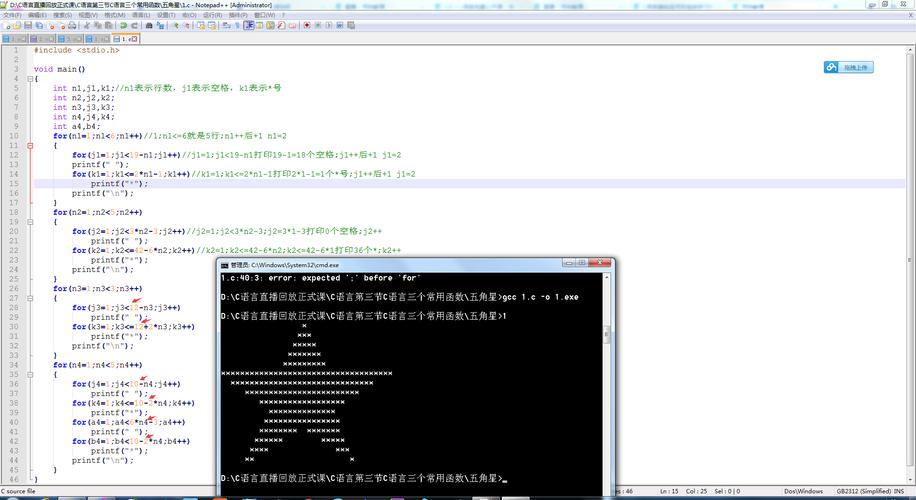The height and width of the screenshot is (500, 916).
Task: Open the 运行(R) menu
Action: 212,15
